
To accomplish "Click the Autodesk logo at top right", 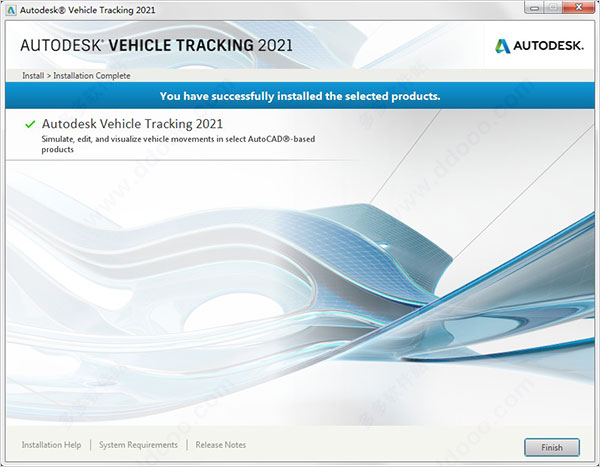I will point(539,46).
